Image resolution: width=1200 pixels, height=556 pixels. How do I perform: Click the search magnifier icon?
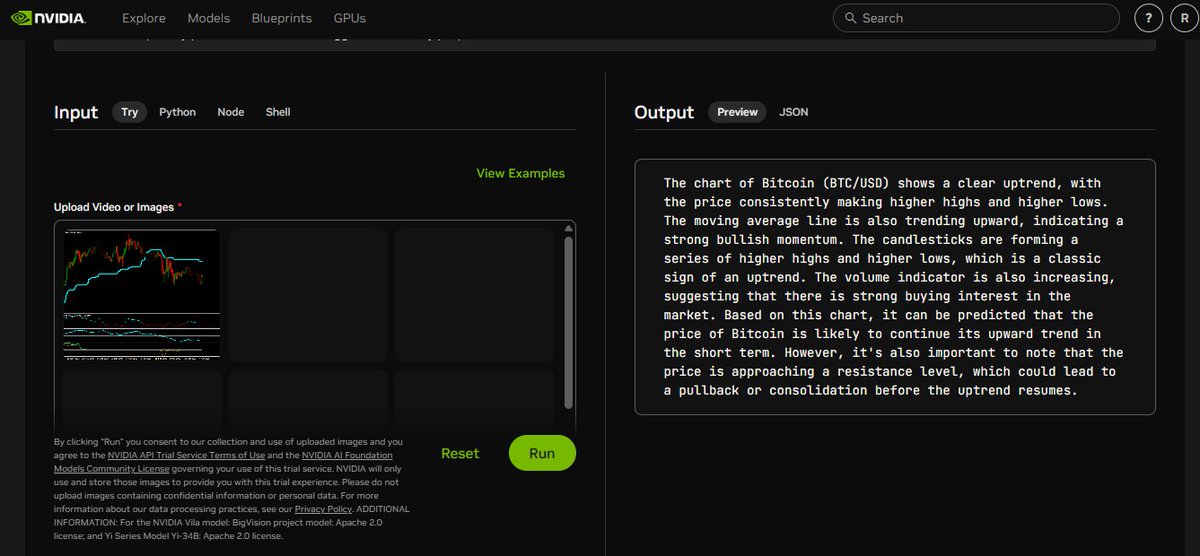(x=850, y=18)
